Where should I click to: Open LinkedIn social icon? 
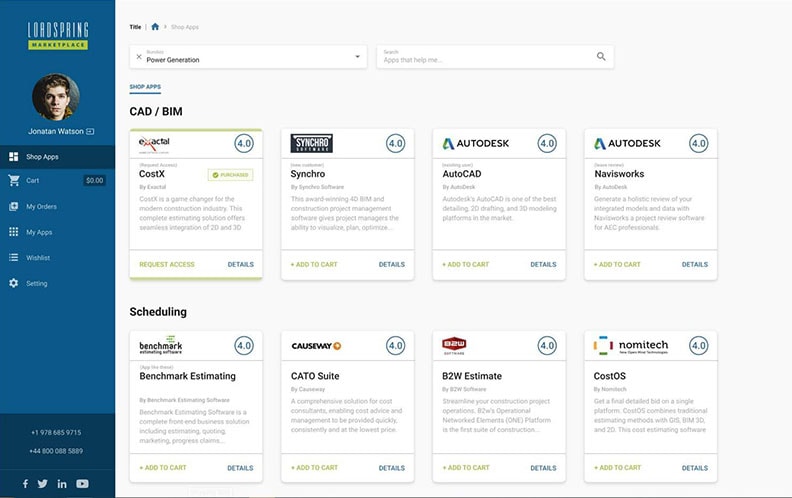point(62,483)
